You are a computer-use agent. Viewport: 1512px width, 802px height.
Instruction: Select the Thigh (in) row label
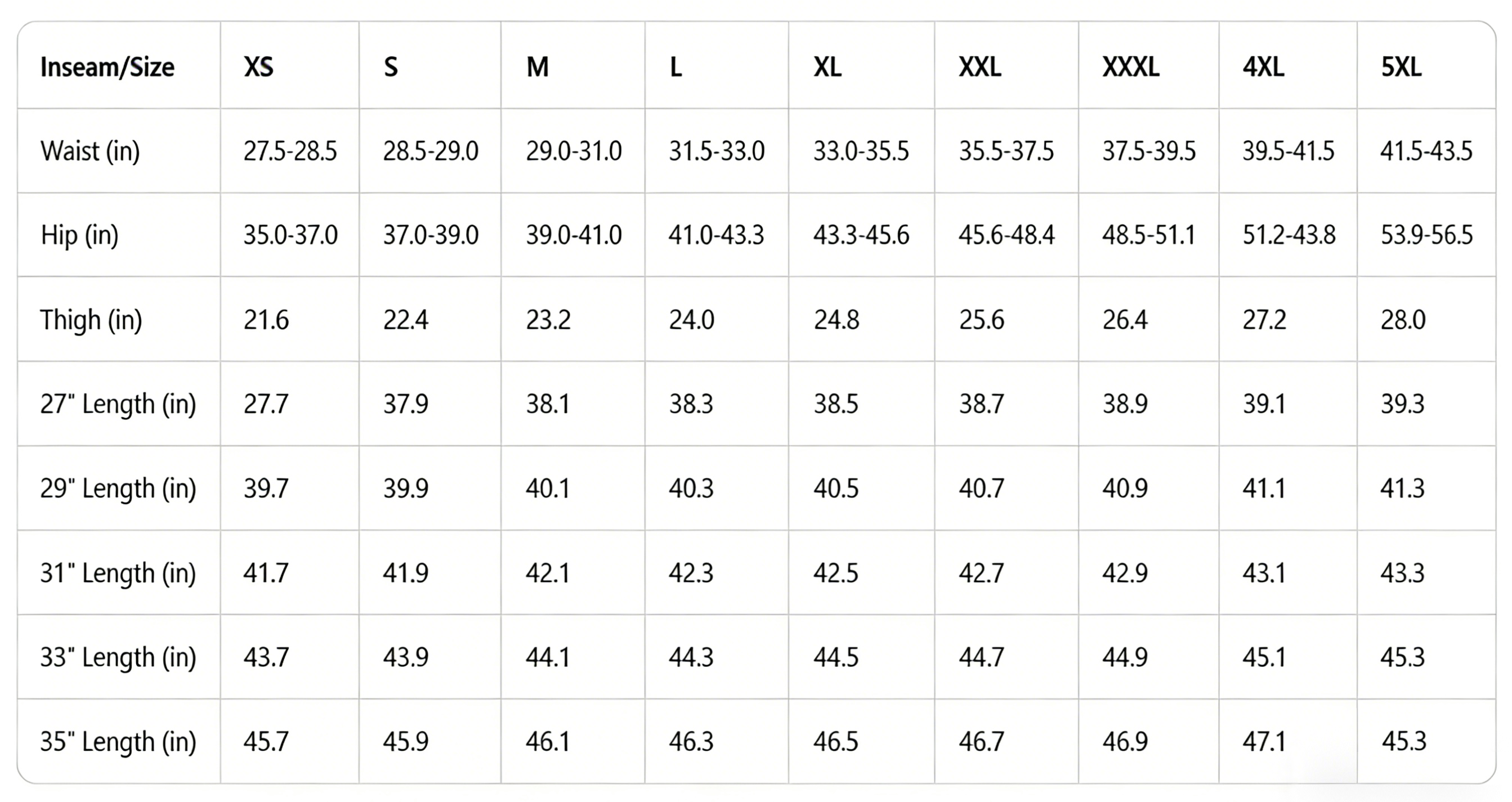tap(91, 320)
